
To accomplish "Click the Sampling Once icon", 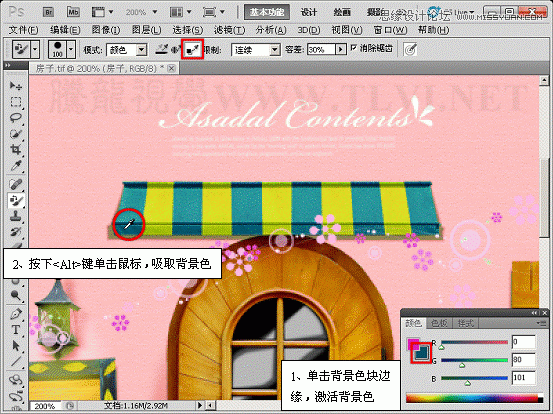I will 175,50.
